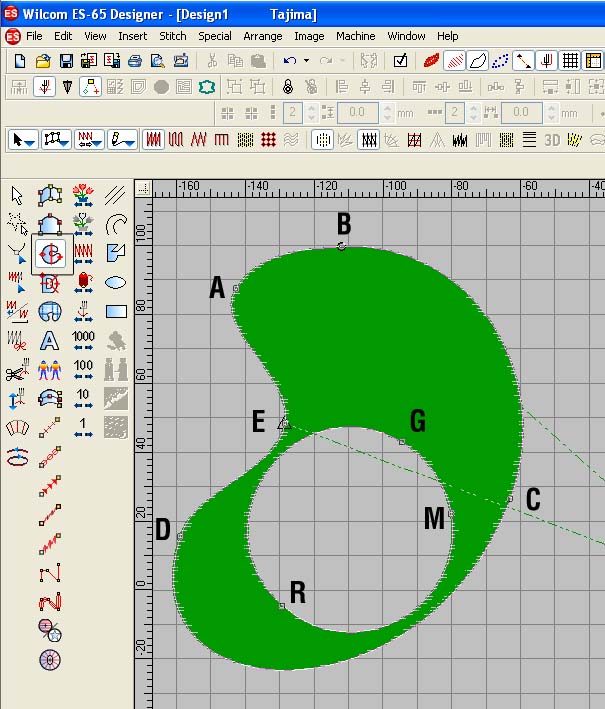
Task: Open the Stitch menu
Action: coord(173,36)
